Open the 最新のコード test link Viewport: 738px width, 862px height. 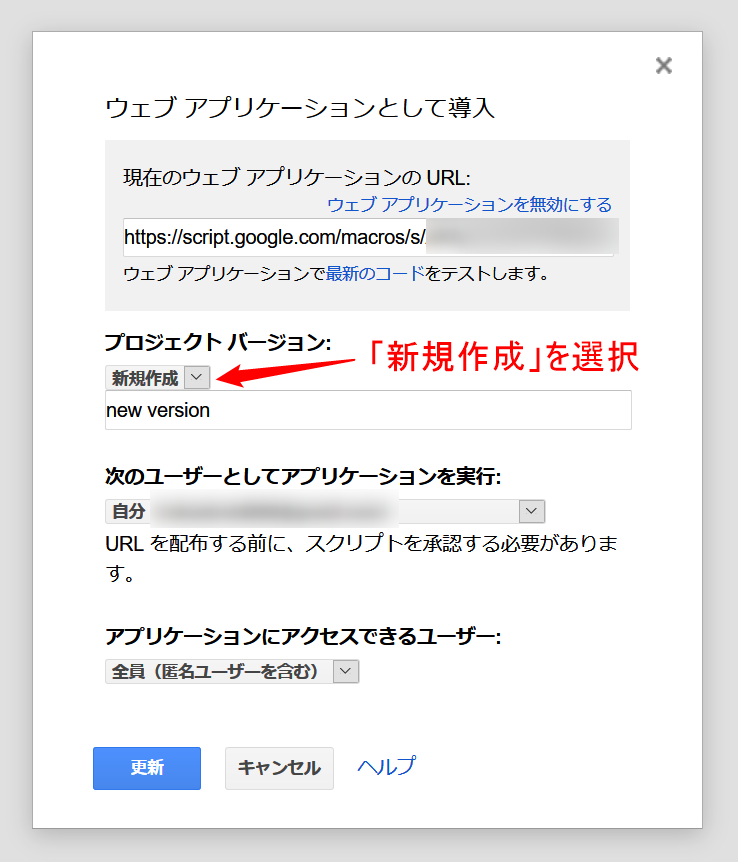pyautogui.click(x=375, y=273)
